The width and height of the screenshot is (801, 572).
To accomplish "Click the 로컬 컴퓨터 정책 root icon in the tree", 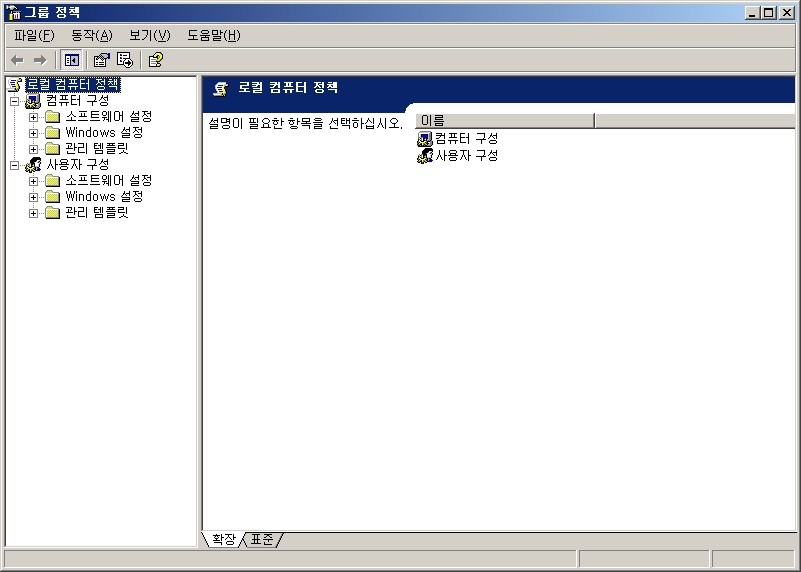I will pos(15,85).
